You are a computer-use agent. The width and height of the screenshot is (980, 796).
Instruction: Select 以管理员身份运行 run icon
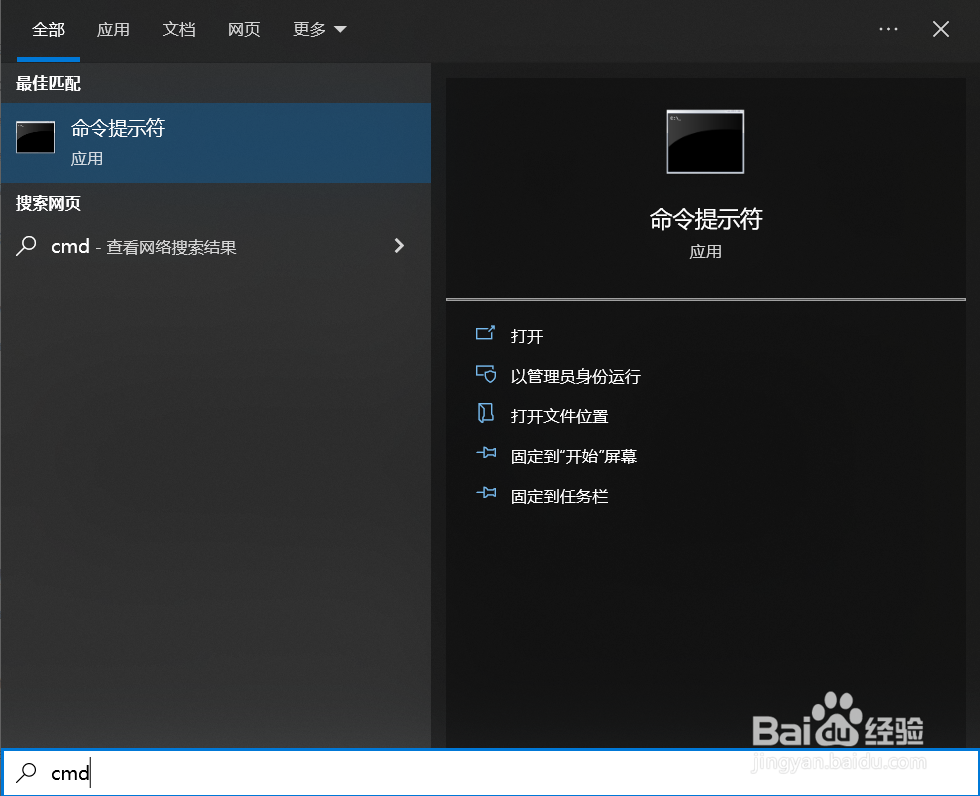(487, 376)
